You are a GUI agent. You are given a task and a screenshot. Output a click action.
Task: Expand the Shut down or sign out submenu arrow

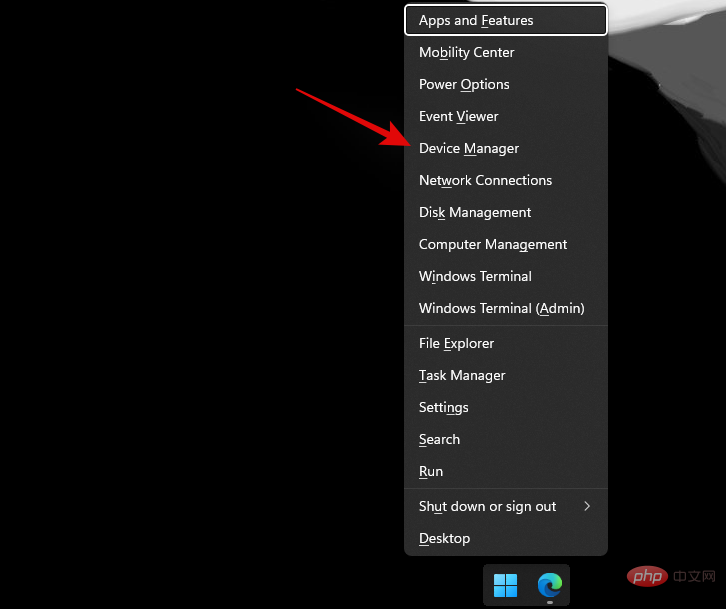tap(587, 506)
